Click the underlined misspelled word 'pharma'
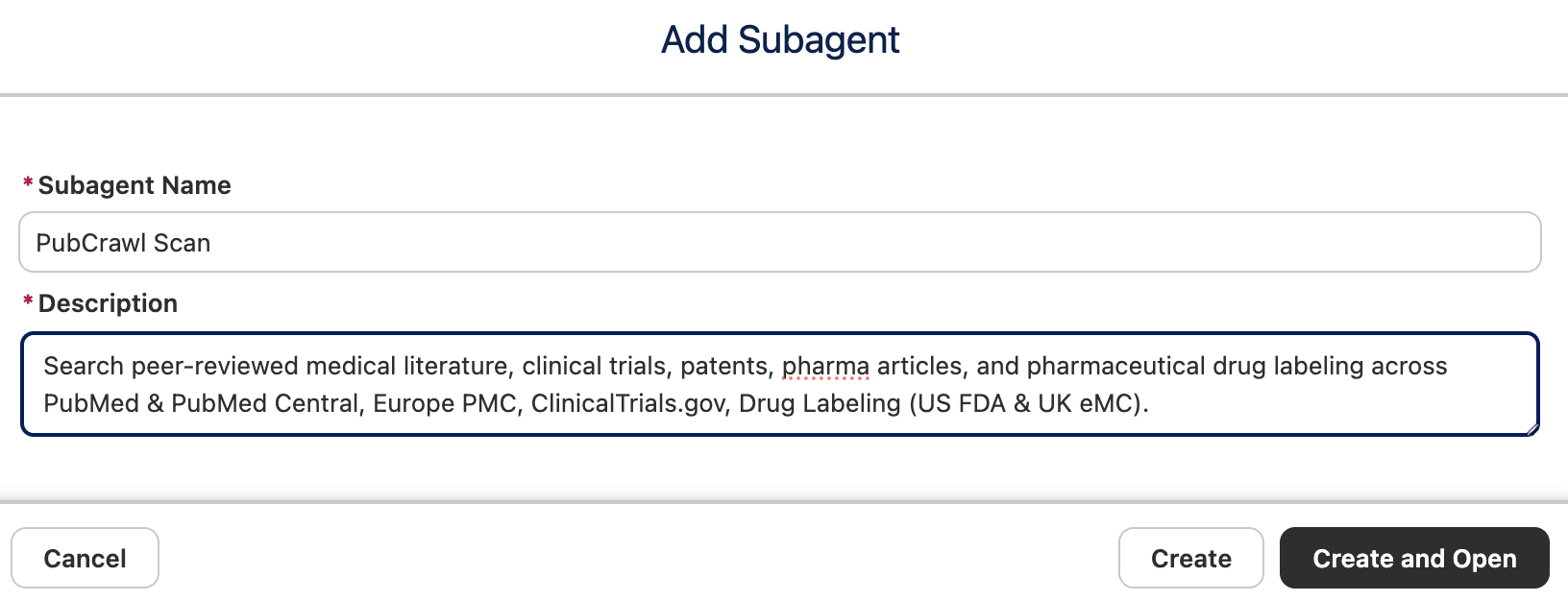Viewport: 1568px width, 601px height. [x=825, y=366]
